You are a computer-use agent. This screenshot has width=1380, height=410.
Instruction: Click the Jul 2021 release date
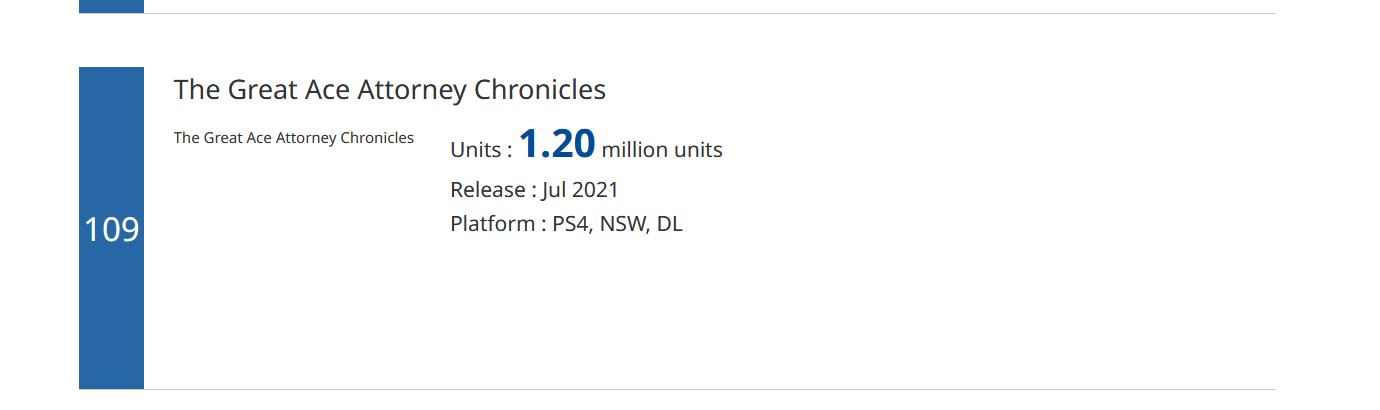point(580,190)
